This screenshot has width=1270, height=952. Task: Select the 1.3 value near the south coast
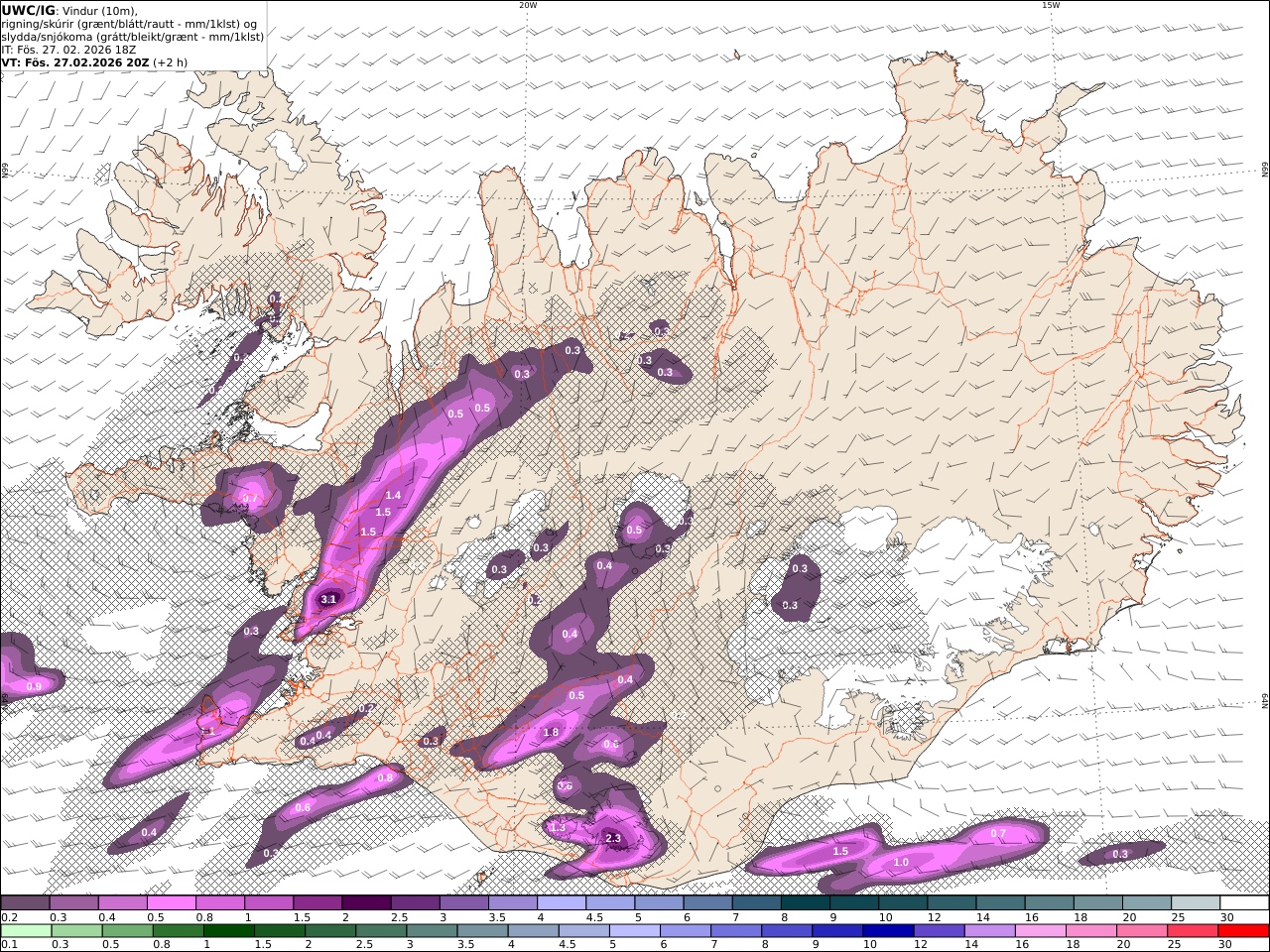[x=558, y=827]
